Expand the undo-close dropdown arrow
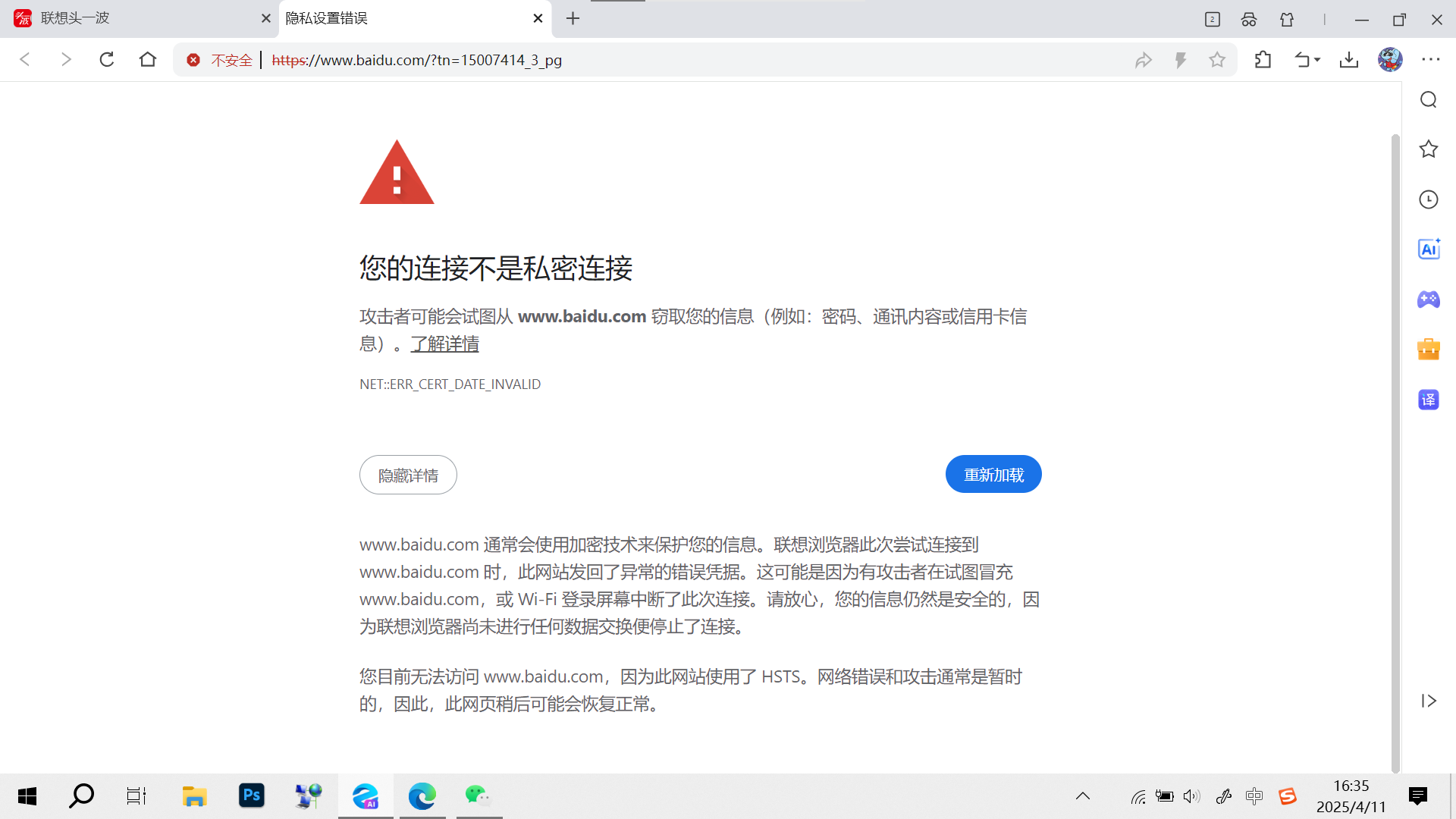This screenshot has width=1456, height=819. click(x=1317, y=60)
